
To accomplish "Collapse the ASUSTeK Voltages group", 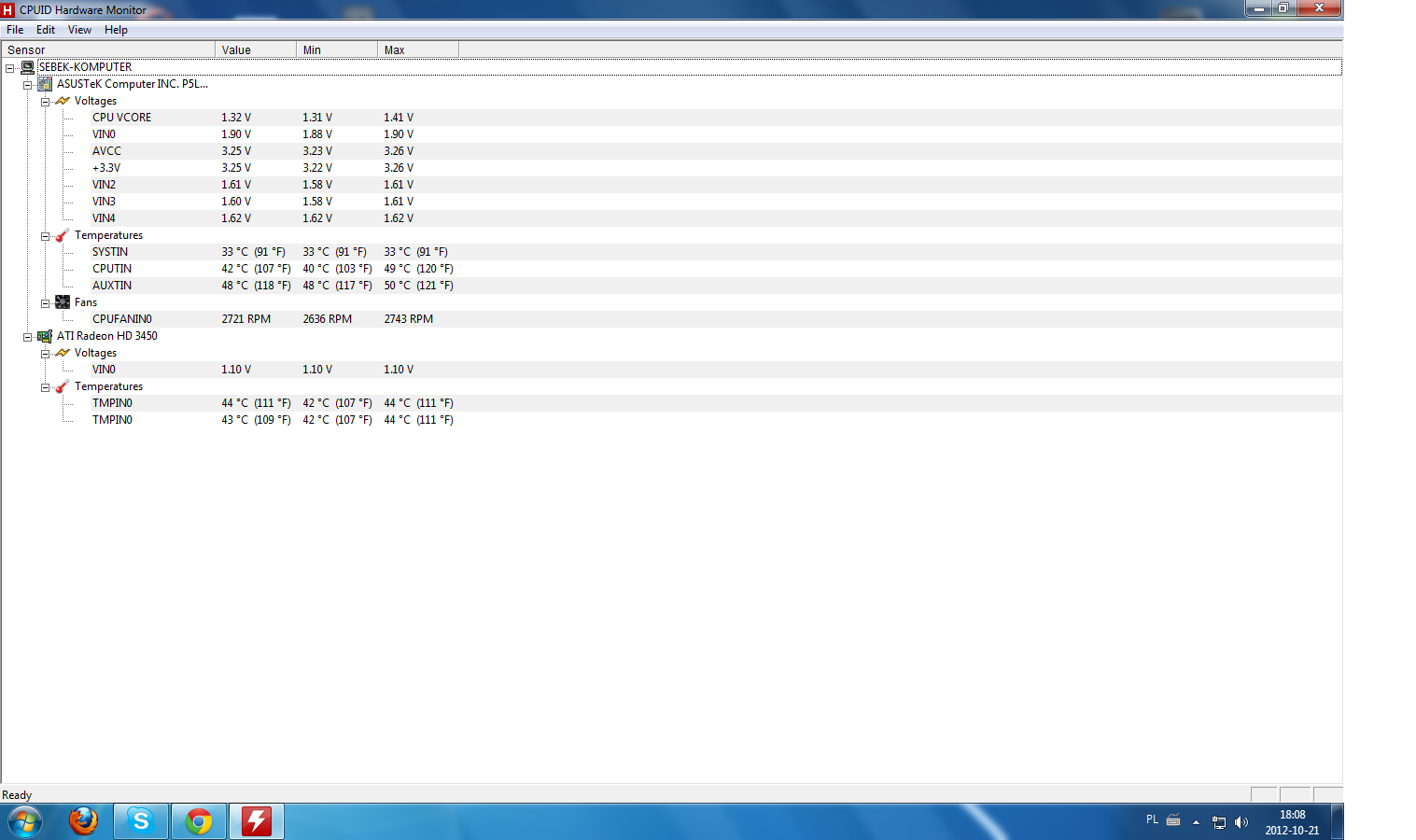I will click(45, 102).
